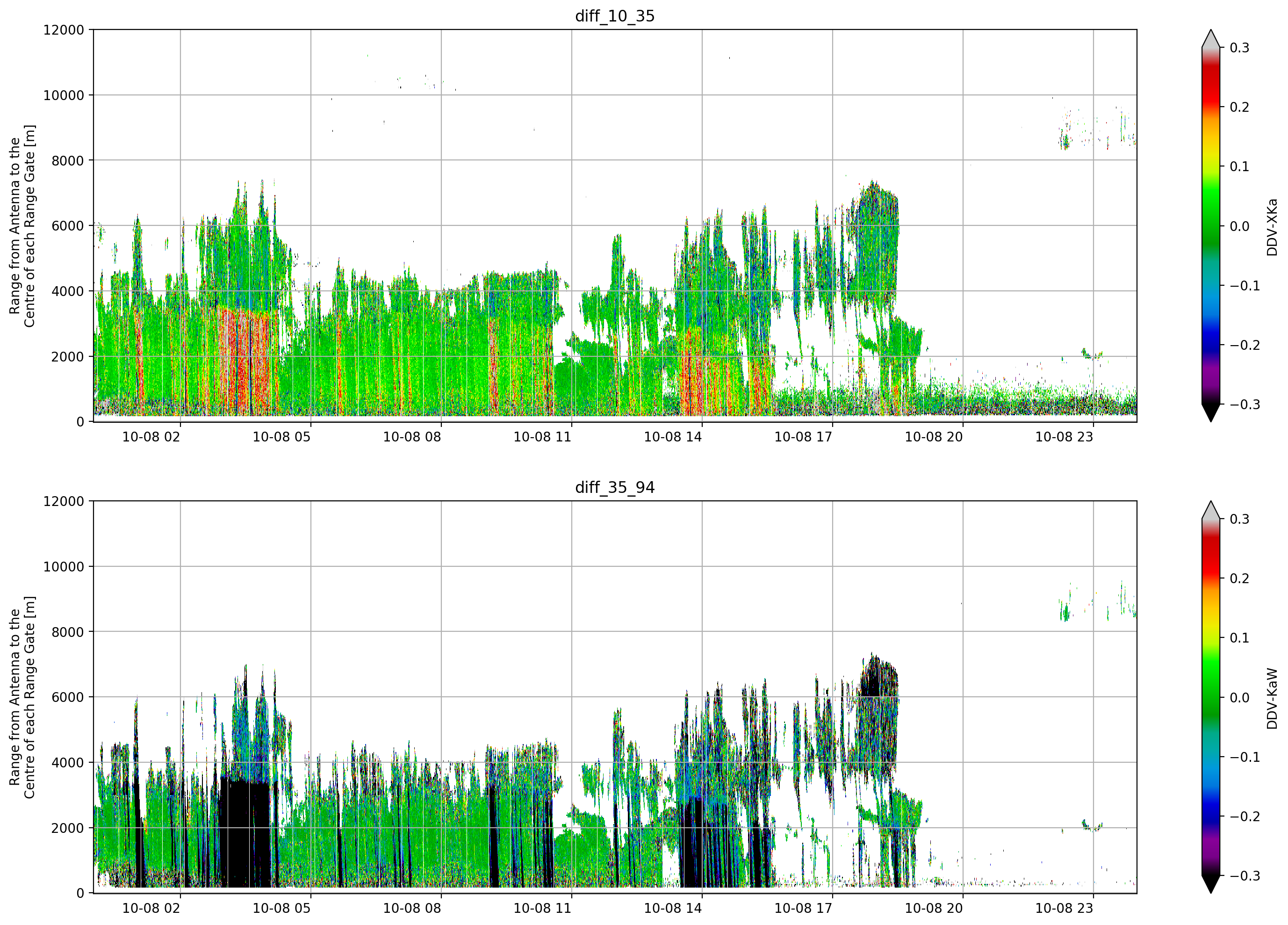Viewport: 1288px width, 925px height.
Task: Click the 0.1 tick on DDV-KaW colorbar
Action: click(1240, 638)
